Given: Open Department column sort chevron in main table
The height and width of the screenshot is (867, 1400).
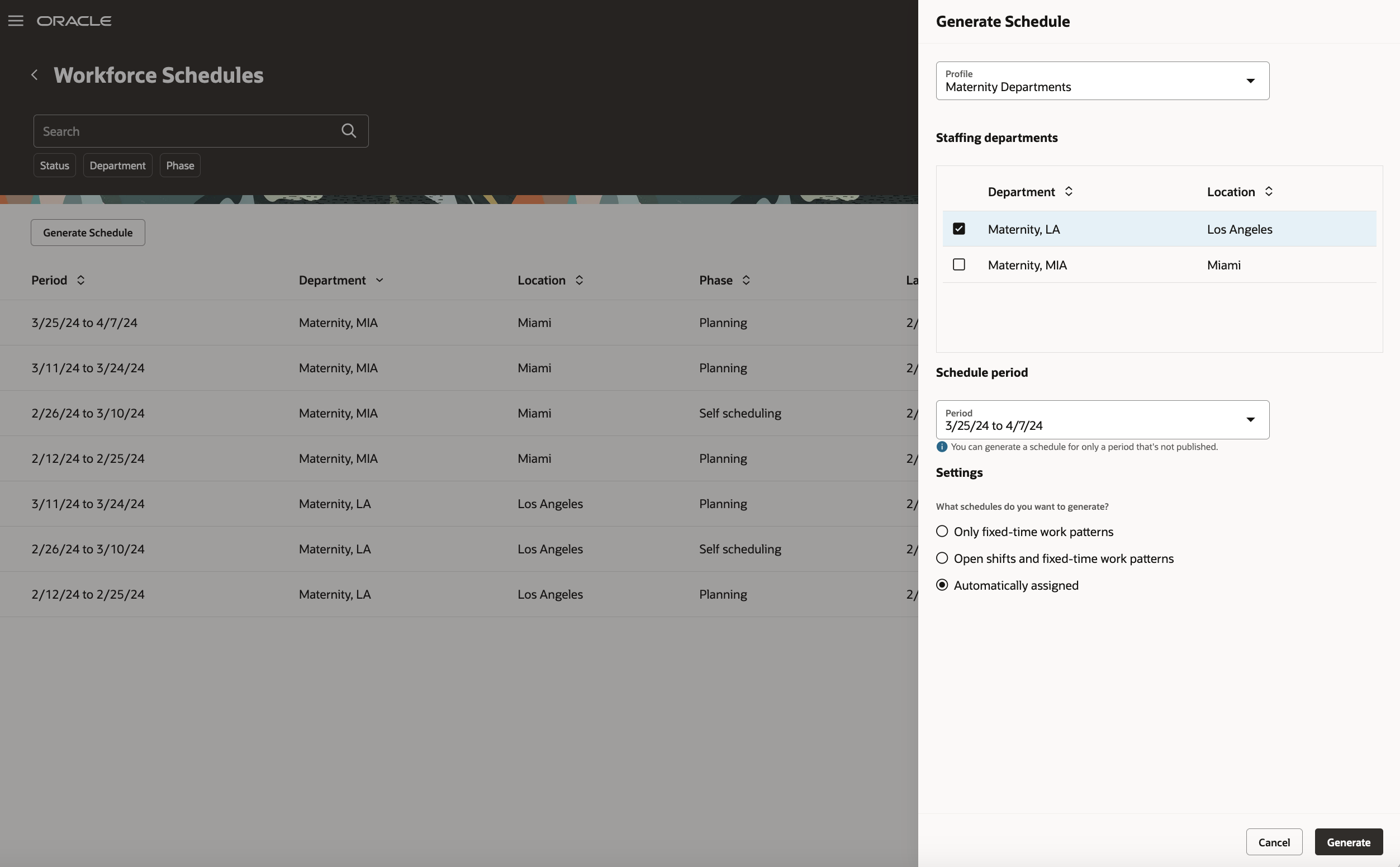Looking at the screenshot, I should click(x=379, y=280).
